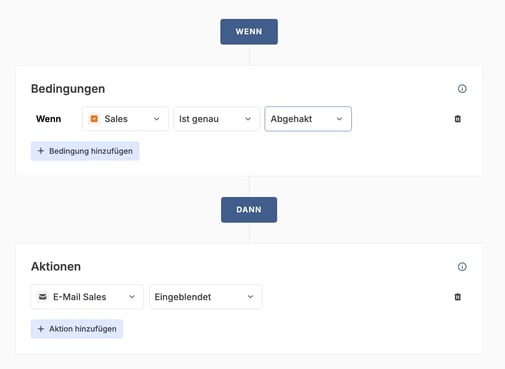Open the Bedingungen info icon

pos(462,89)
